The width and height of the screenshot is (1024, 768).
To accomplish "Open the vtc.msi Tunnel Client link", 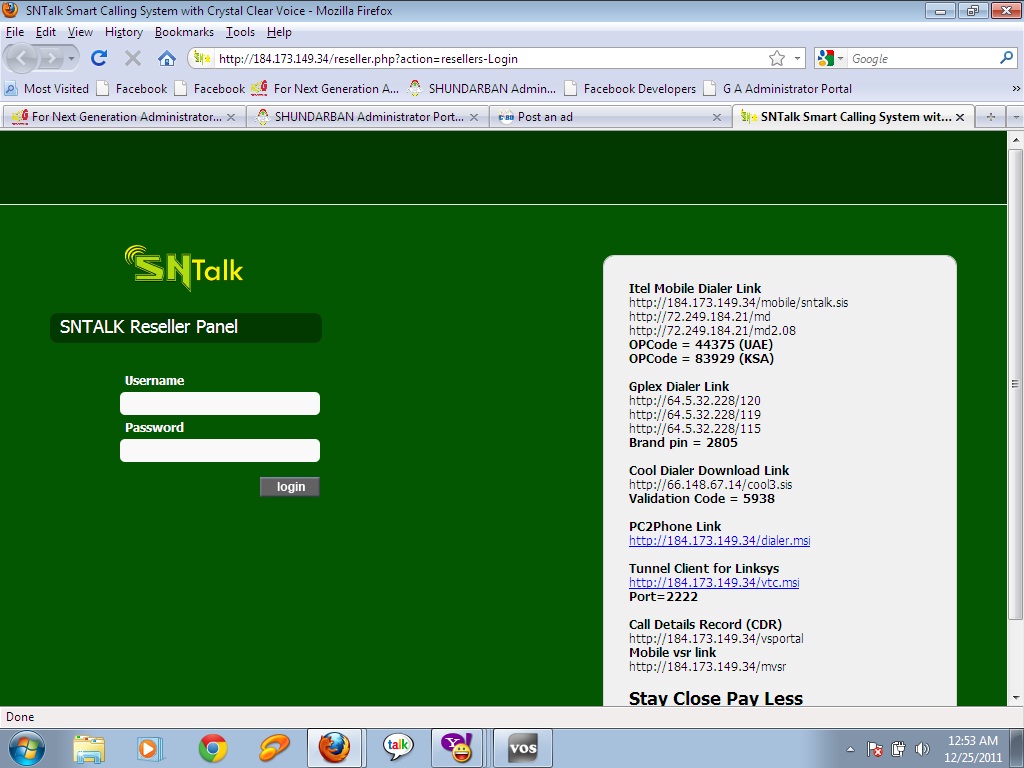I will click(714, 583).
